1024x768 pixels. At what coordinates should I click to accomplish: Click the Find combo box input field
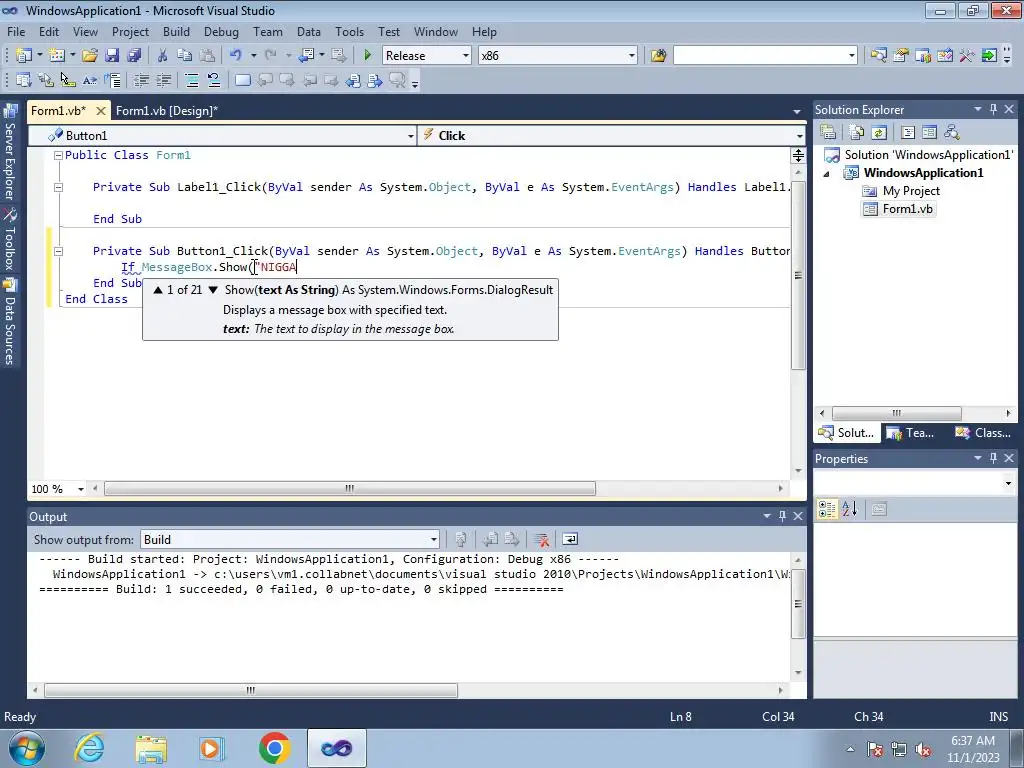point(760,56)
